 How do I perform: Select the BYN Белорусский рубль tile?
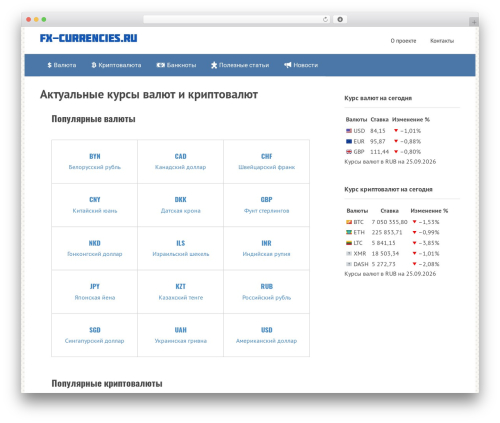coord(95,162)
